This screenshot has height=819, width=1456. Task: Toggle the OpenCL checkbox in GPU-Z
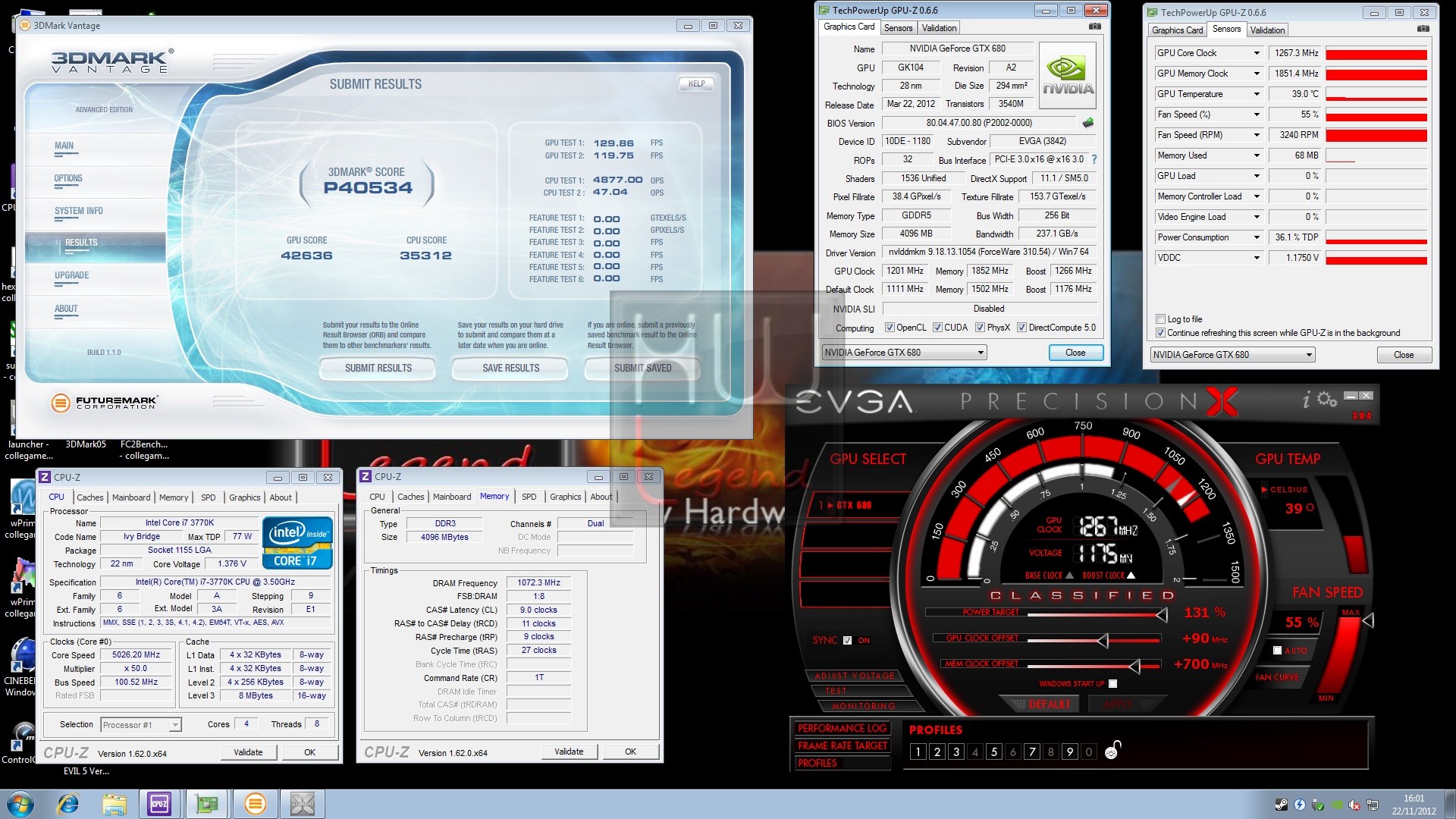point(890,328)
